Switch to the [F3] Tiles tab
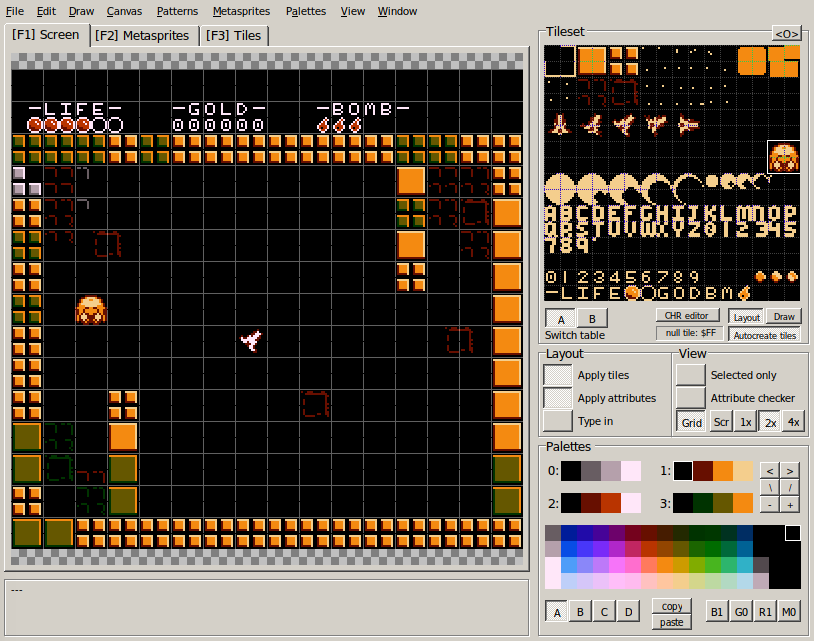The width and height of the screenshot is (814, 641). tap(234, 35)
